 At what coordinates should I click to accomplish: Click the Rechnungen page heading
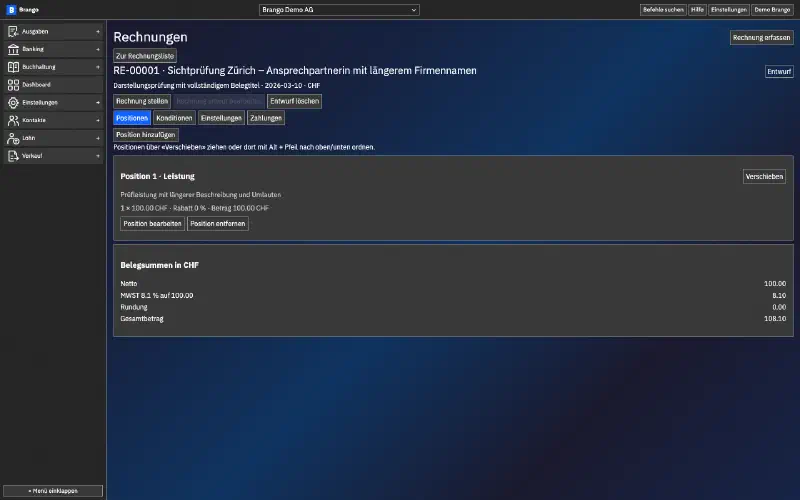point(151,37)
